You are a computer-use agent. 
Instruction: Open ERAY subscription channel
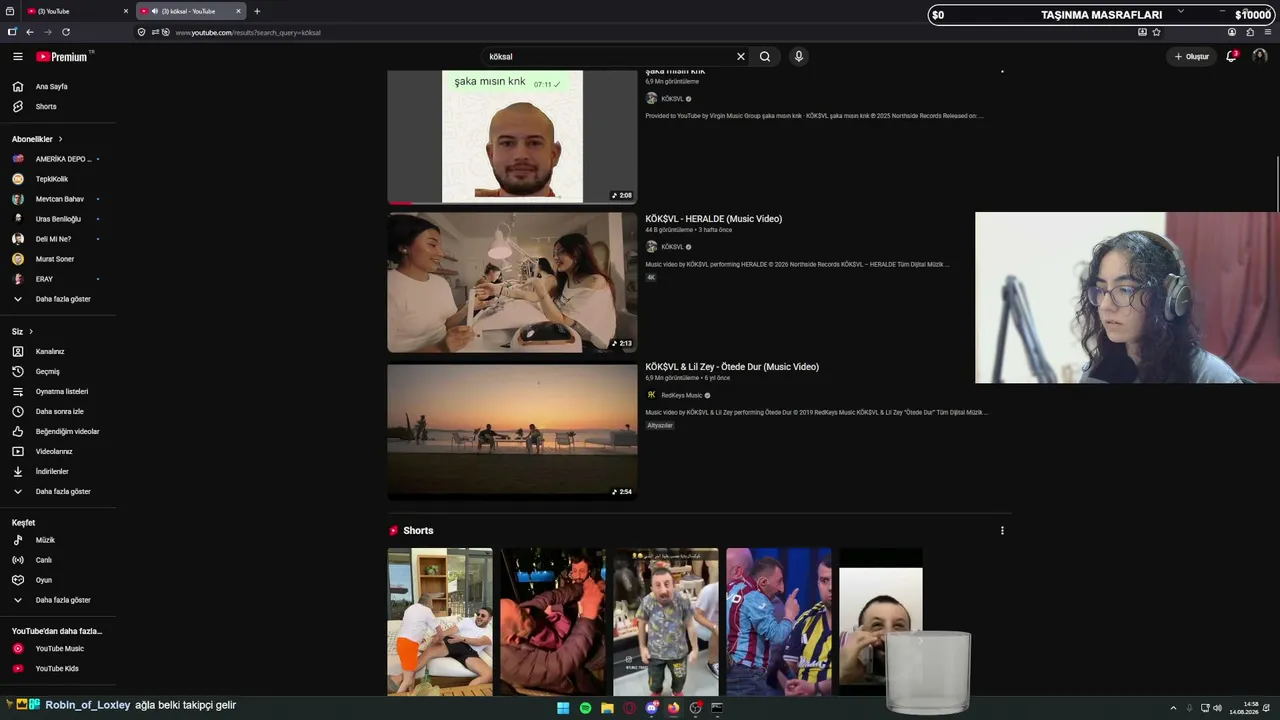point(58,279)
